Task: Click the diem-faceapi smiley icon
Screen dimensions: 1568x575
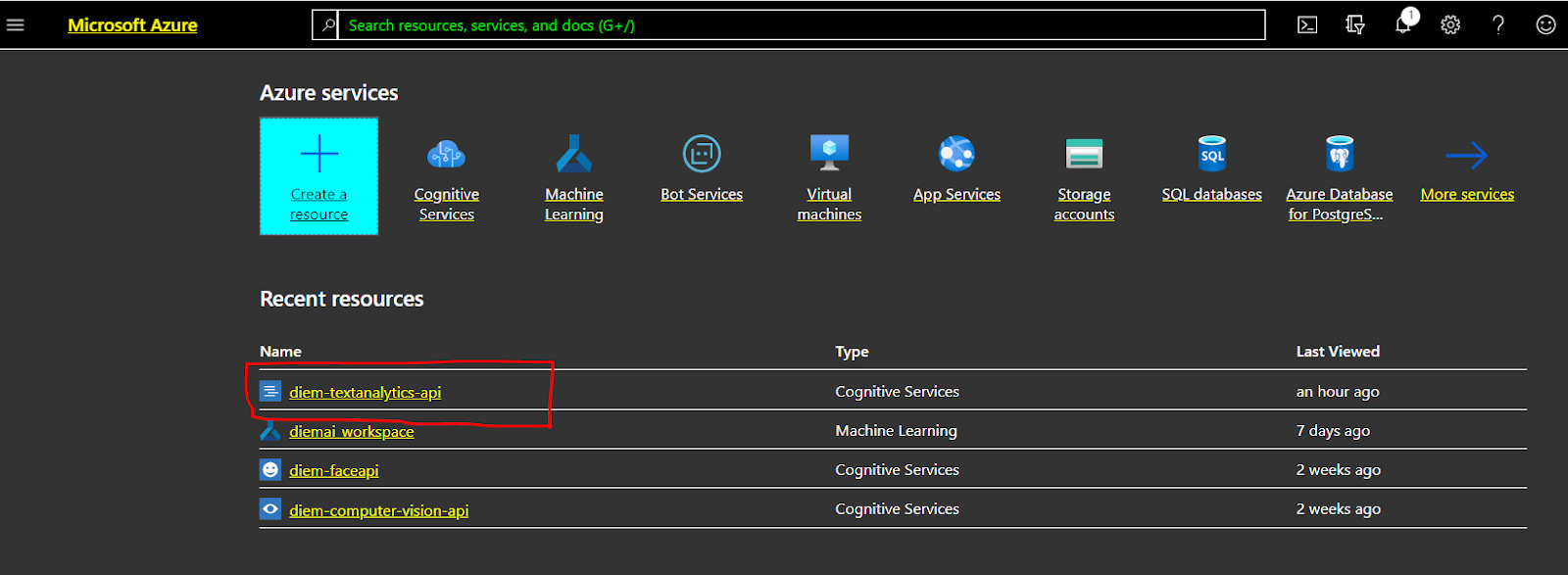Action: click(270, 469)
